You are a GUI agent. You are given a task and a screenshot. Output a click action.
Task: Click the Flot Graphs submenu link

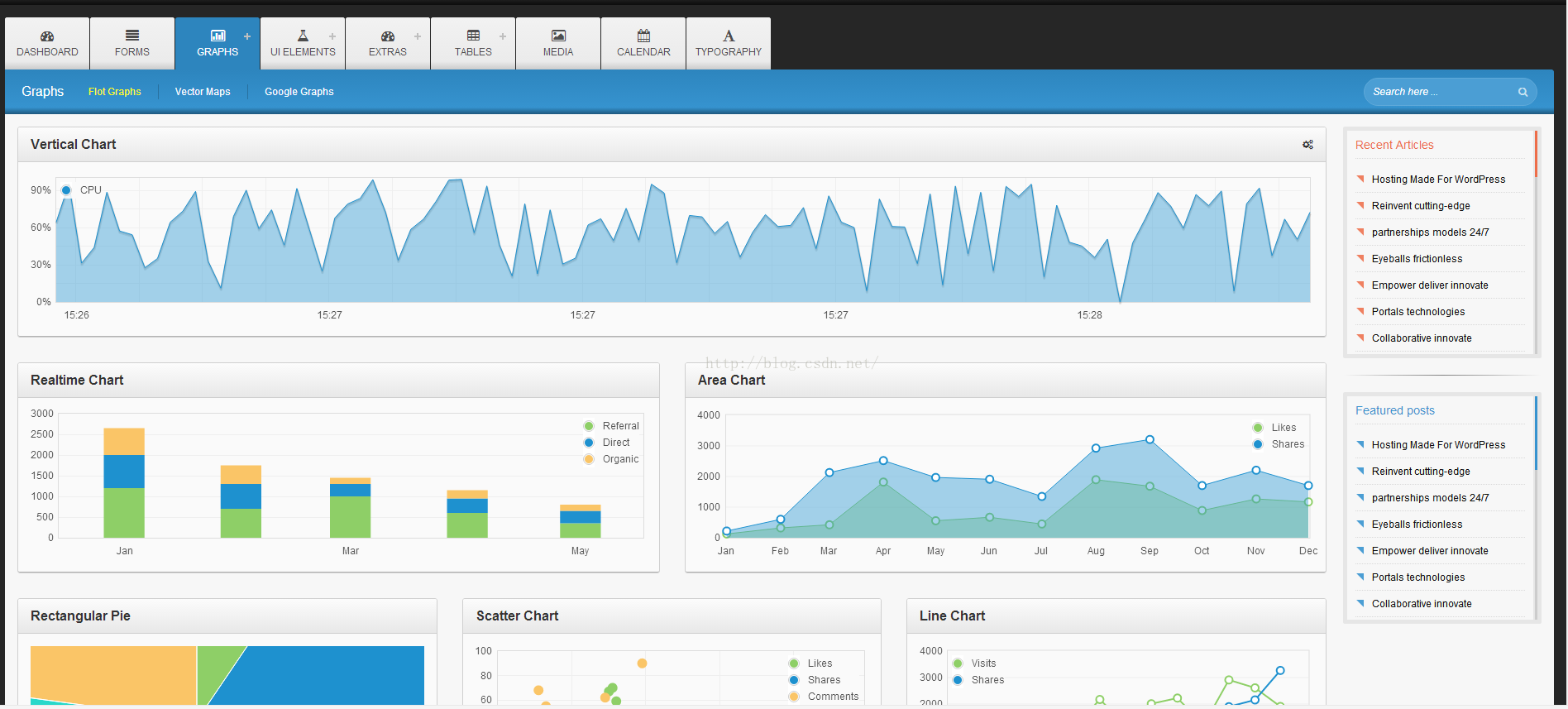[115, 92]
